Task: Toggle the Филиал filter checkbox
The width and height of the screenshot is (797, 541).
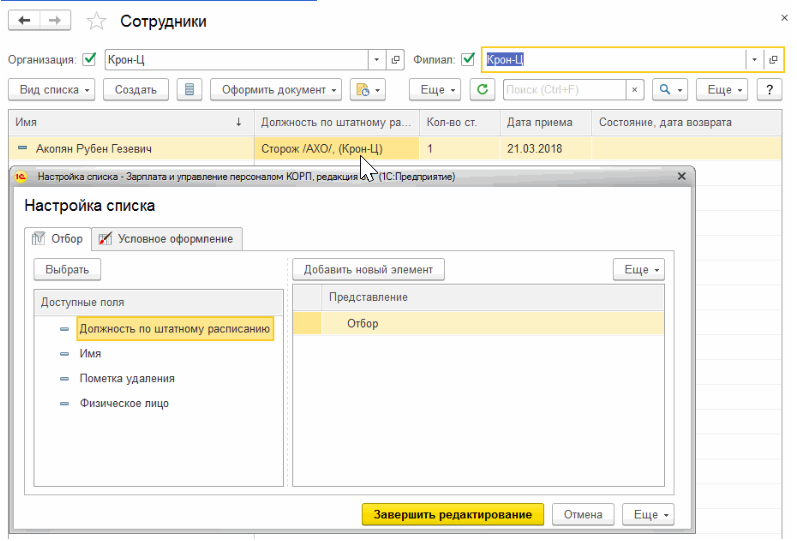Action: coord(468,59)
